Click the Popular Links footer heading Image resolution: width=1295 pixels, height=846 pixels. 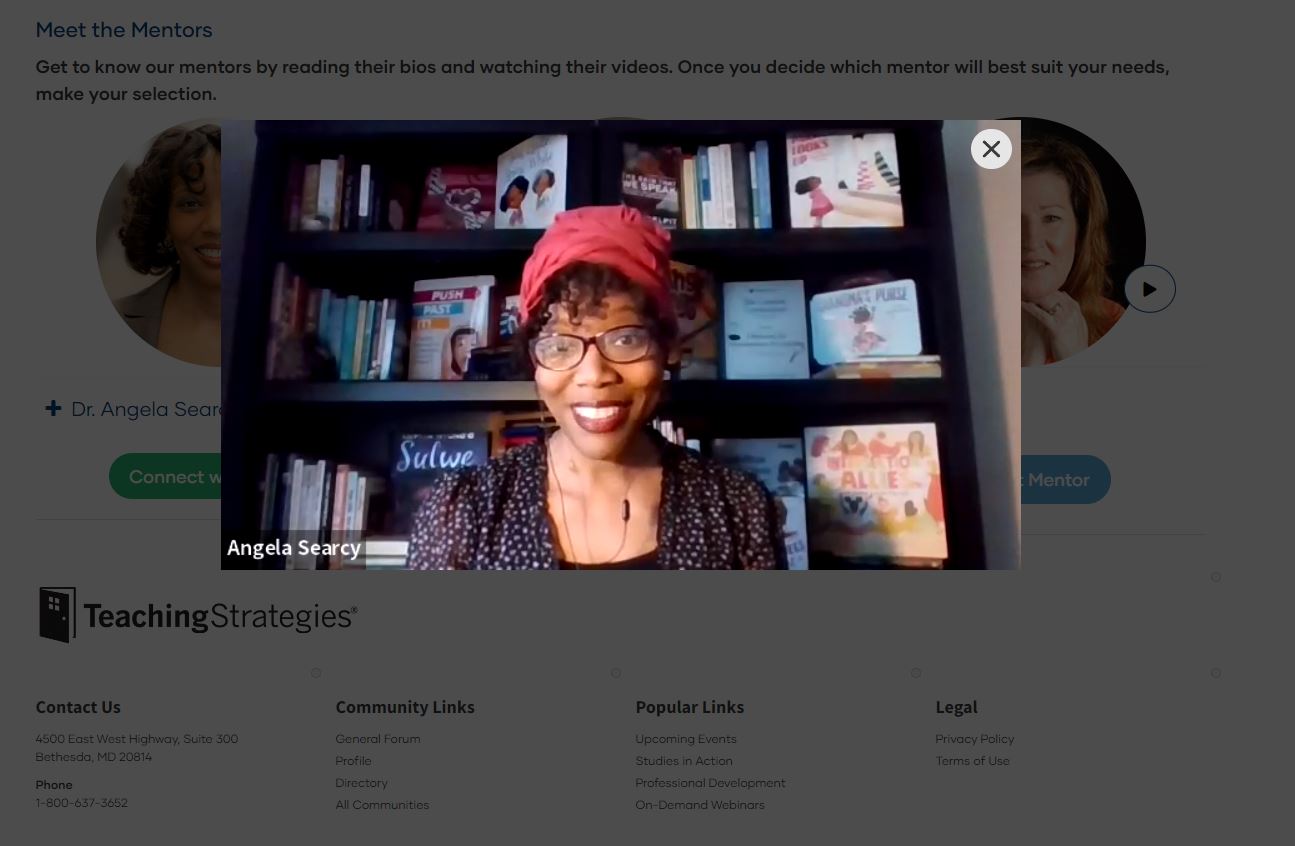(690, 707)
